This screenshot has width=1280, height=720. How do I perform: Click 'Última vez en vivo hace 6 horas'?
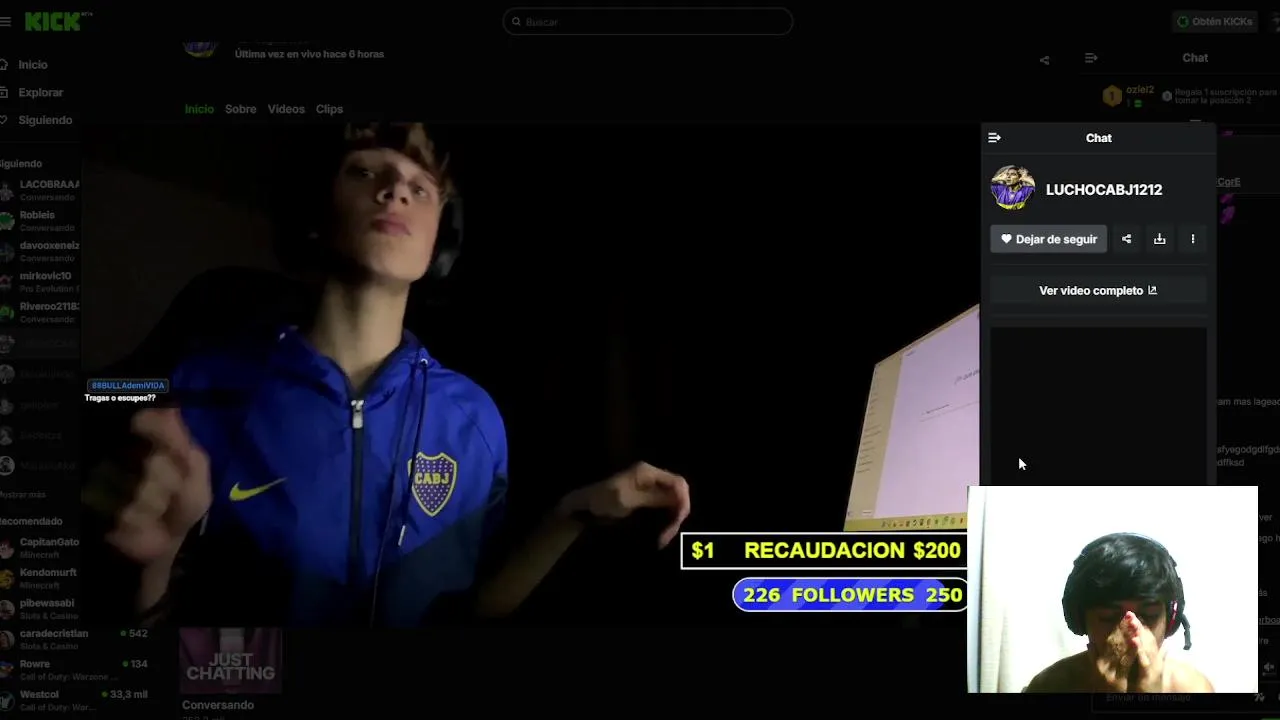click(x=309, y=54)
